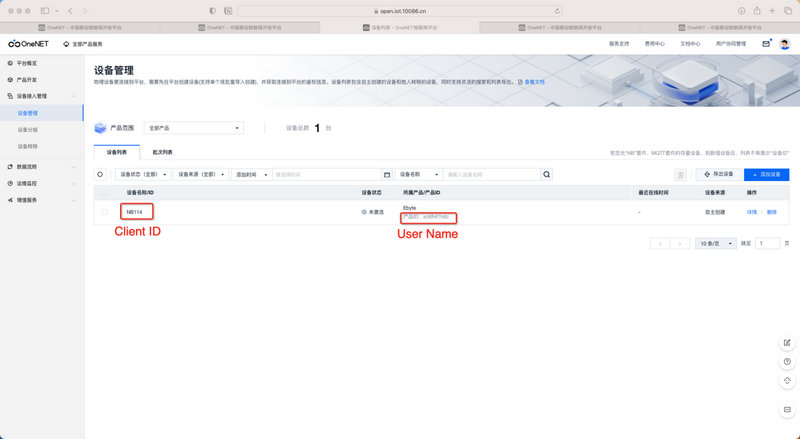800x439 pixels.
Task: Switch to the 设备列表 tab
Action: (117, 152)
